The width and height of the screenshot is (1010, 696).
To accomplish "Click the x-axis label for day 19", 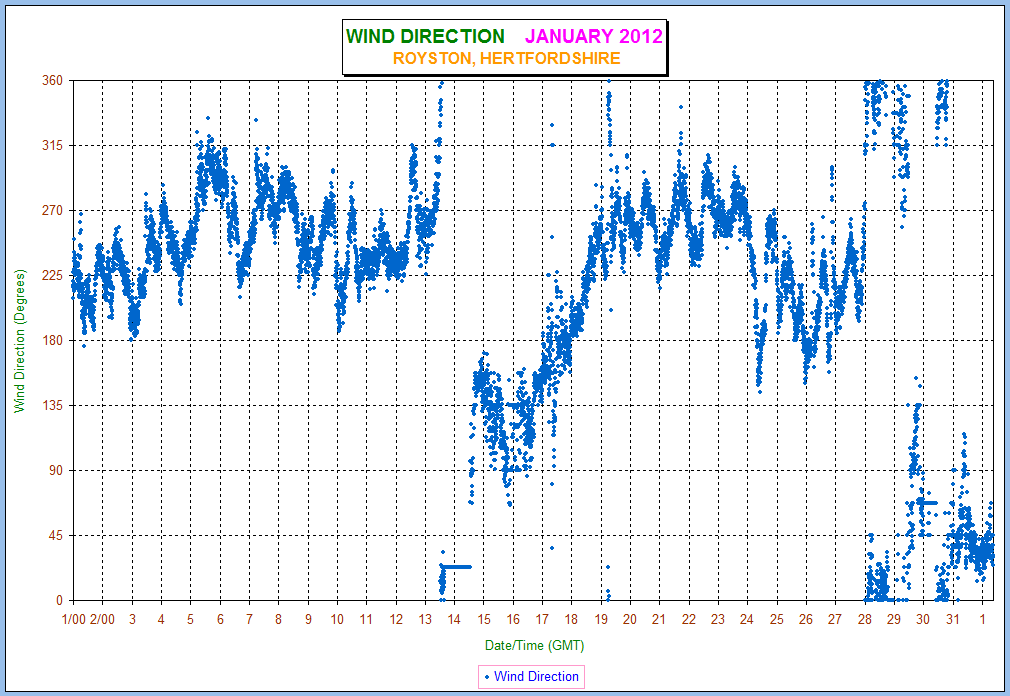I will (x=601, y=619).
